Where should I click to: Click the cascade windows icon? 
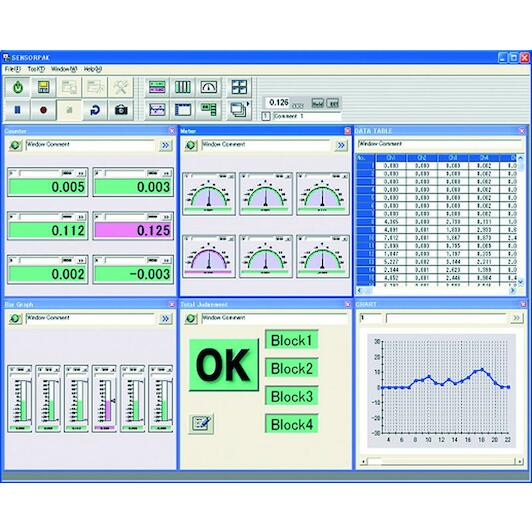(x=239, y=110)
